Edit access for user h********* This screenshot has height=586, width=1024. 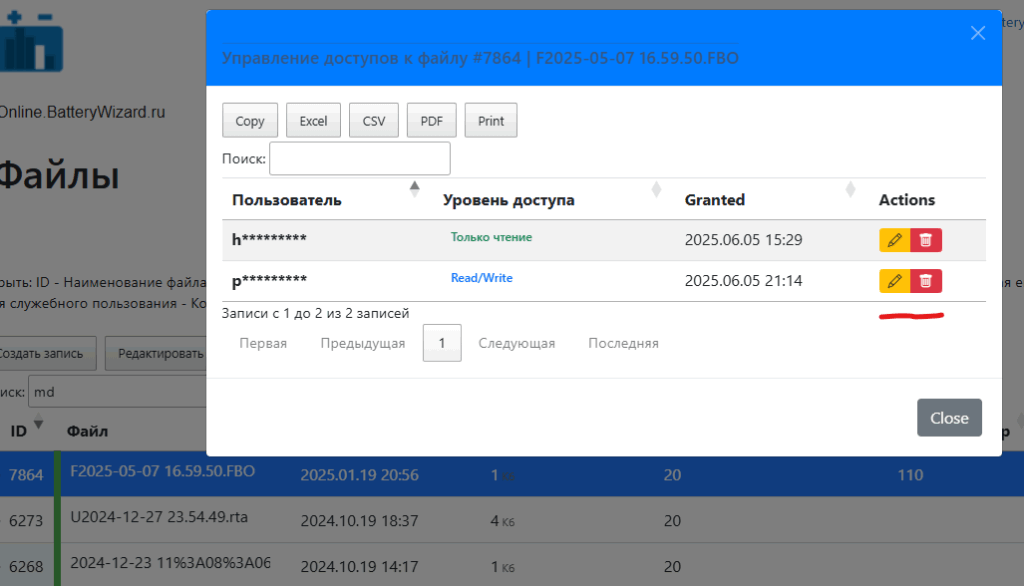point(894,240)
